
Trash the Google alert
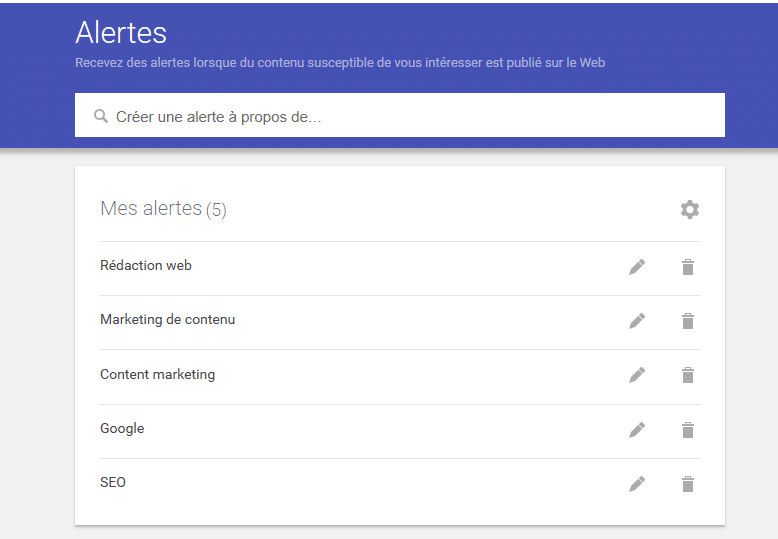point(688,430)
